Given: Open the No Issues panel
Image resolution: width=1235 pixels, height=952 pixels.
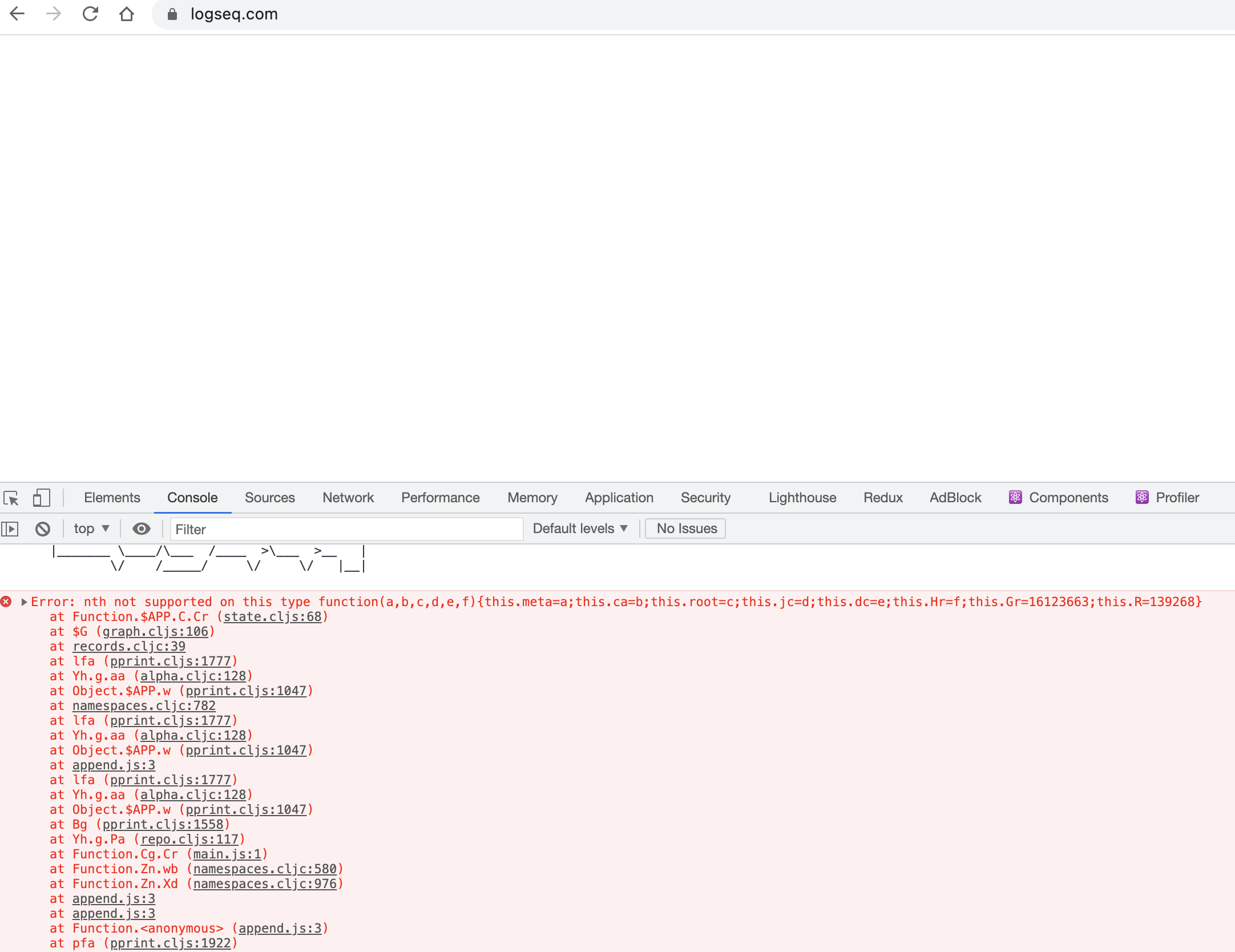Looking at the screenshot, I should pos(685,529).
